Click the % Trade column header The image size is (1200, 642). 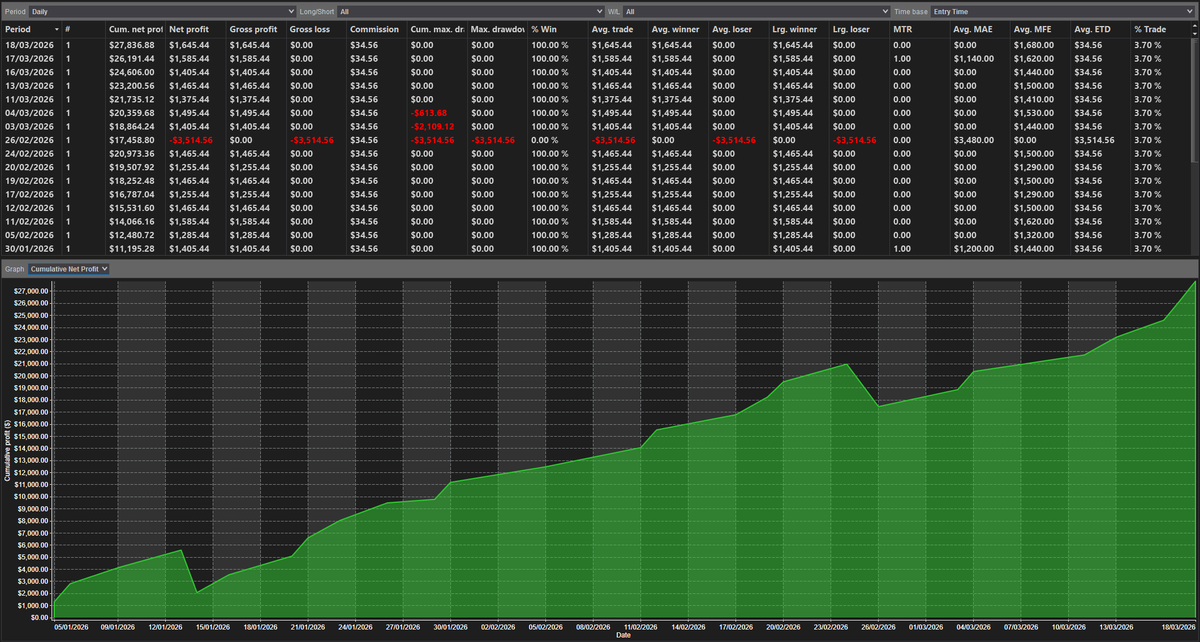pyautogui.click(x=1160, y=30)
